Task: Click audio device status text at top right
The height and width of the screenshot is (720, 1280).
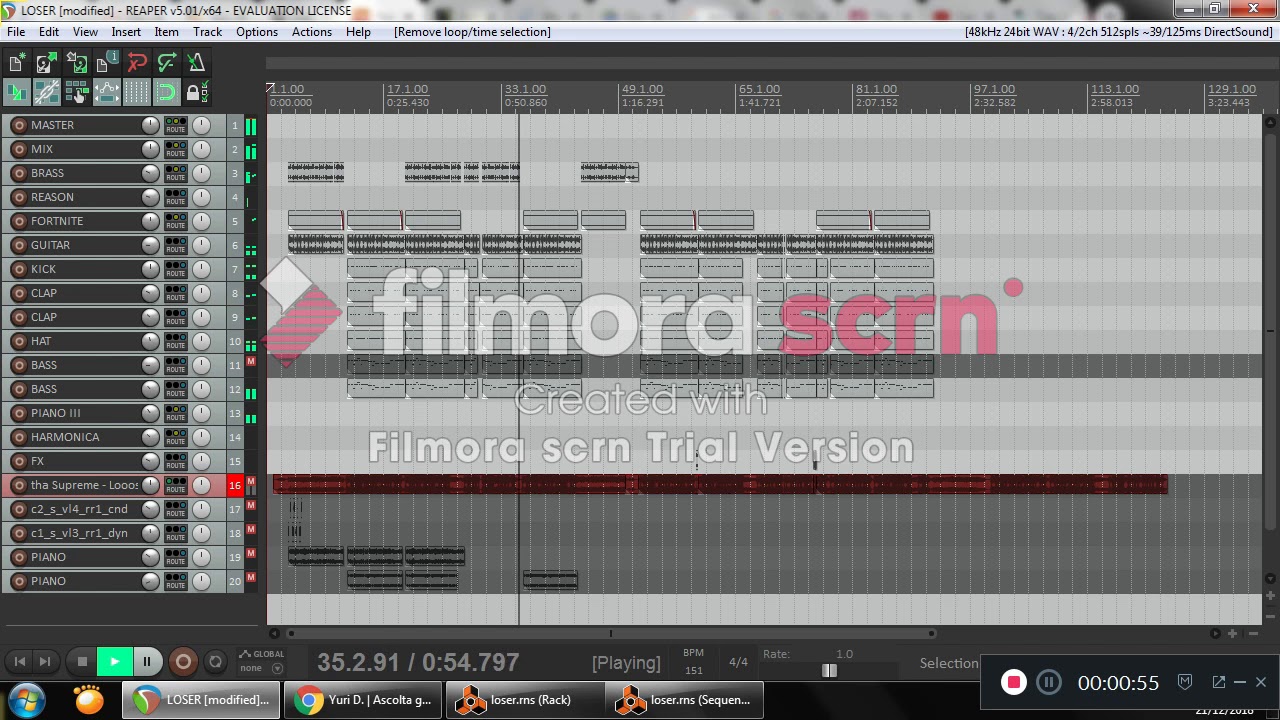Action: (1118, 32)
